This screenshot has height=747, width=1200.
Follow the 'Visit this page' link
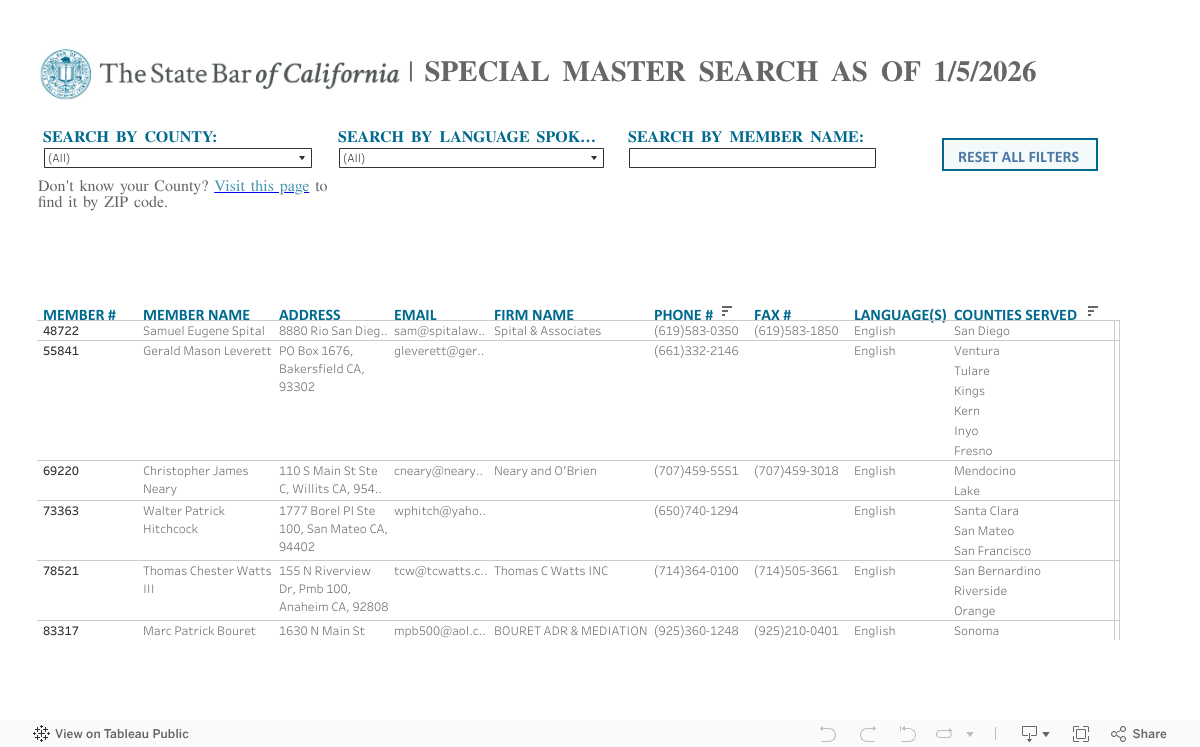(261, 186)
